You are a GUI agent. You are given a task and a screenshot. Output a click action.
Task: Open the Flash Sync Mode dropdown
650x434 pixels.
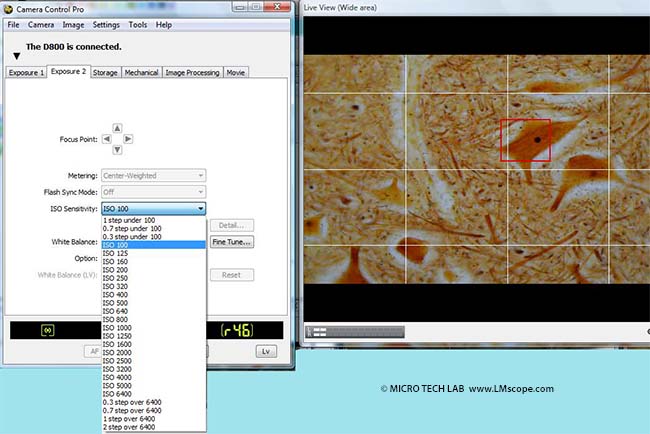click(x=153, y=192)
